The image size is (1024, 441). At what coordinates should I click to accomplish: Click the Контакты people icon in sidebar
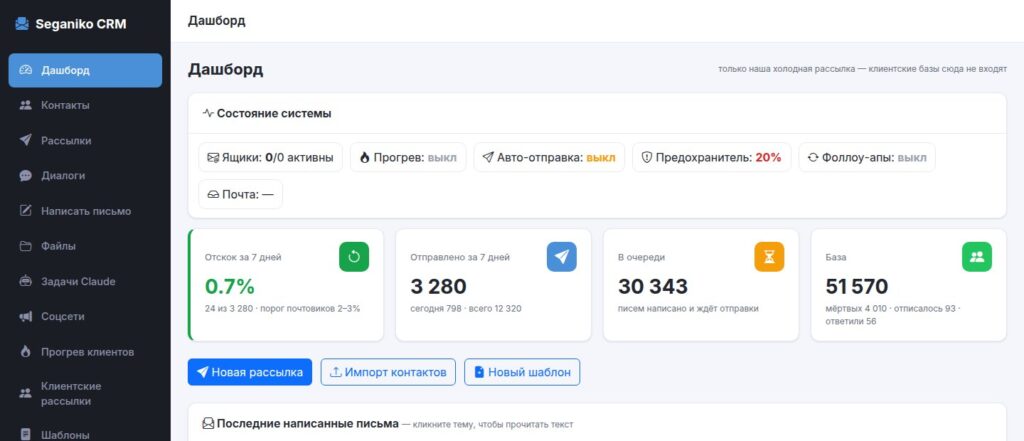(x=25, y=105)
